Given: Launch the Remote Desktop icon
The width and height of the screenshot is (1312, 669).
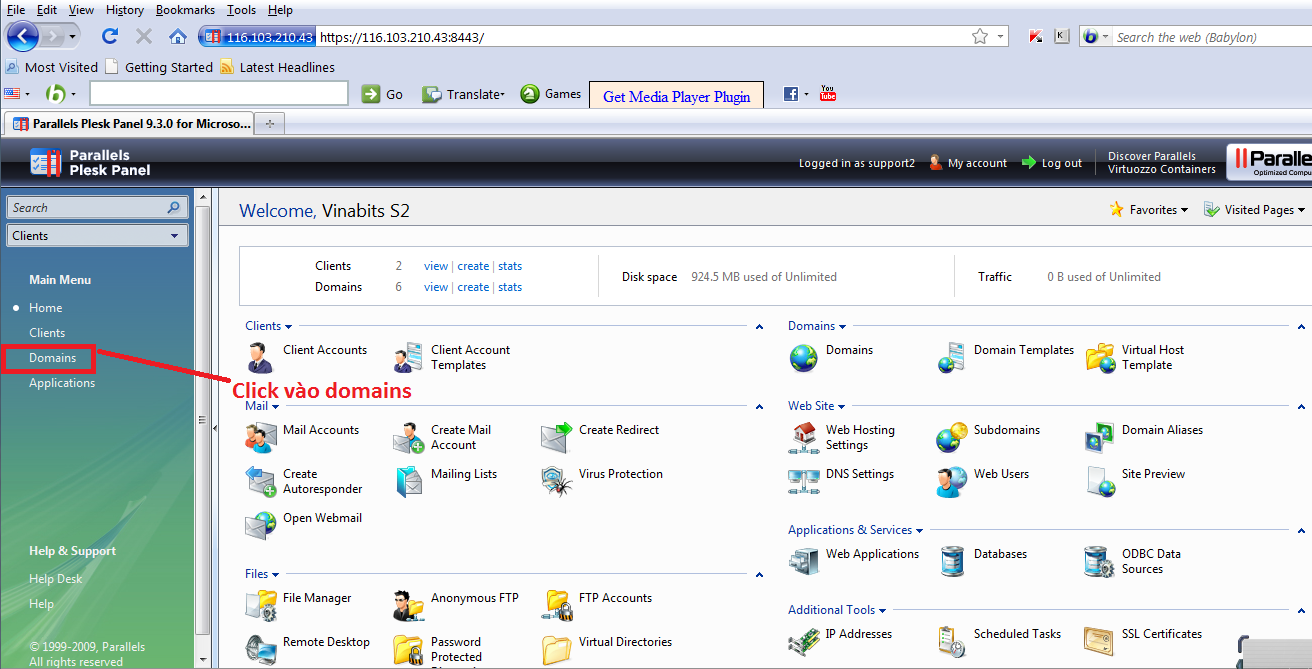Looking at the screenshot, I should (x=260, y=650).
